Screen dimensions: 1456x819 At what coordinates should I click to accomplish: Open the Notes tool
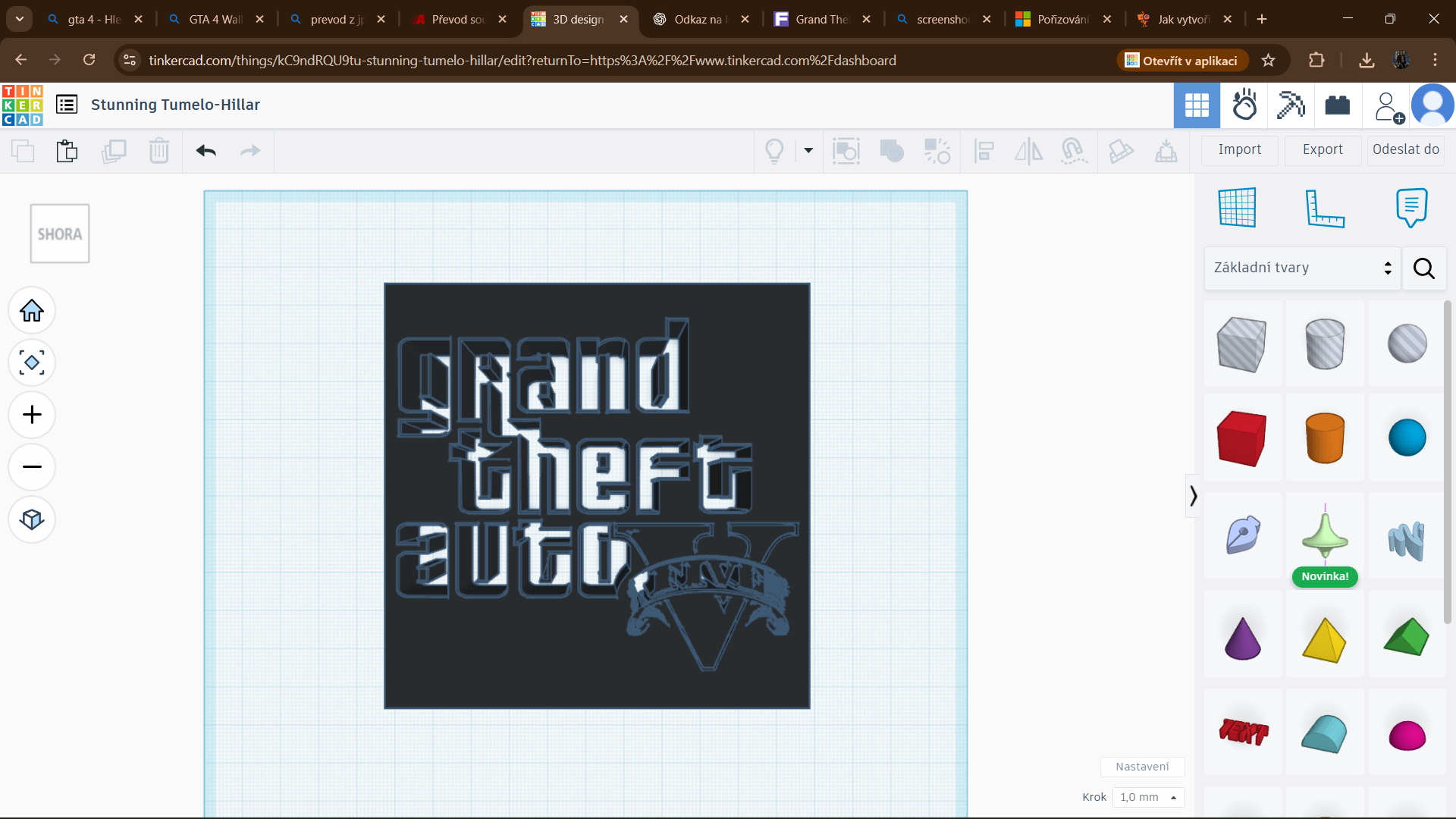click(x=1410, y=207)
